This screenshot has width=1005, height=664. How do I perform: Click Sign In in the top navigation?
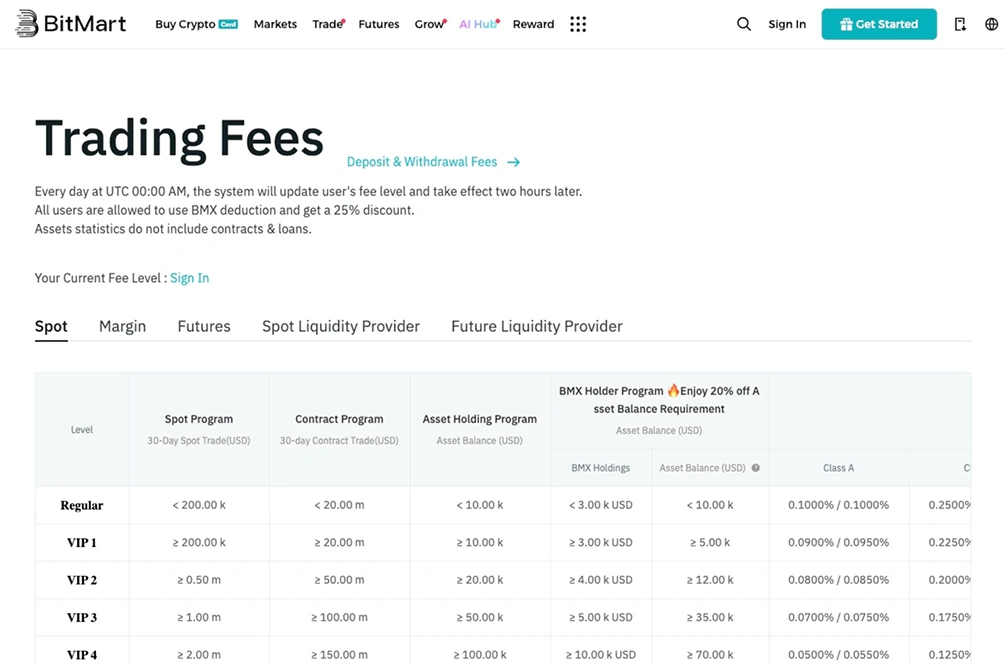787,23
